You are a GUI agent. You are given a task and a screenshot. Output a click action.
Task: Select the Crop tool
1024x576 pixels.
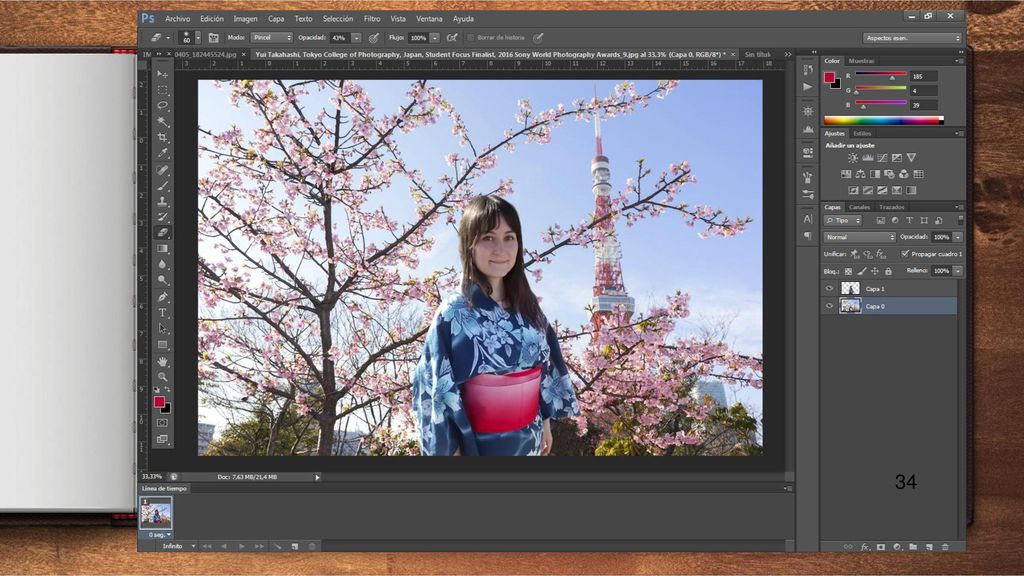click(163, 137)
